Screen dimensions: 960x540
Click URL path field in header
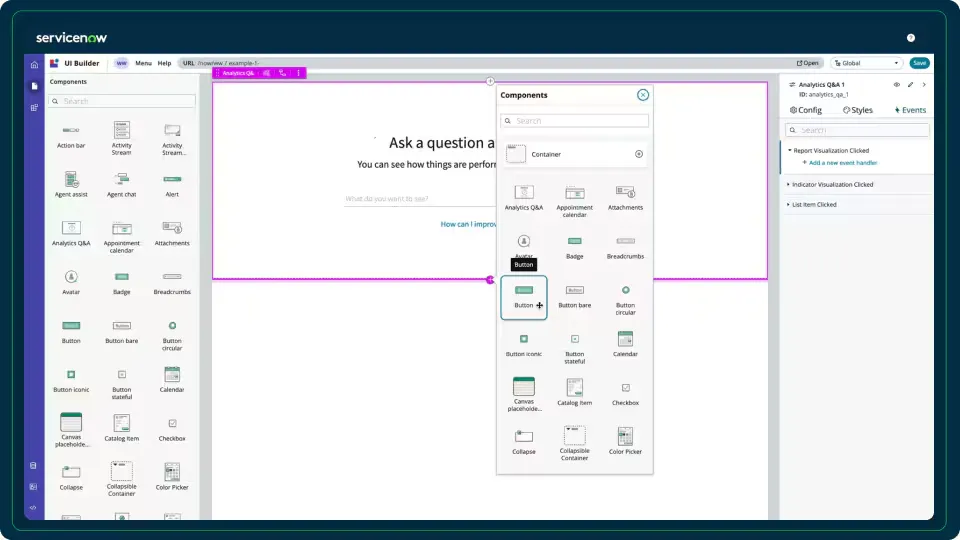pos(229,63)
